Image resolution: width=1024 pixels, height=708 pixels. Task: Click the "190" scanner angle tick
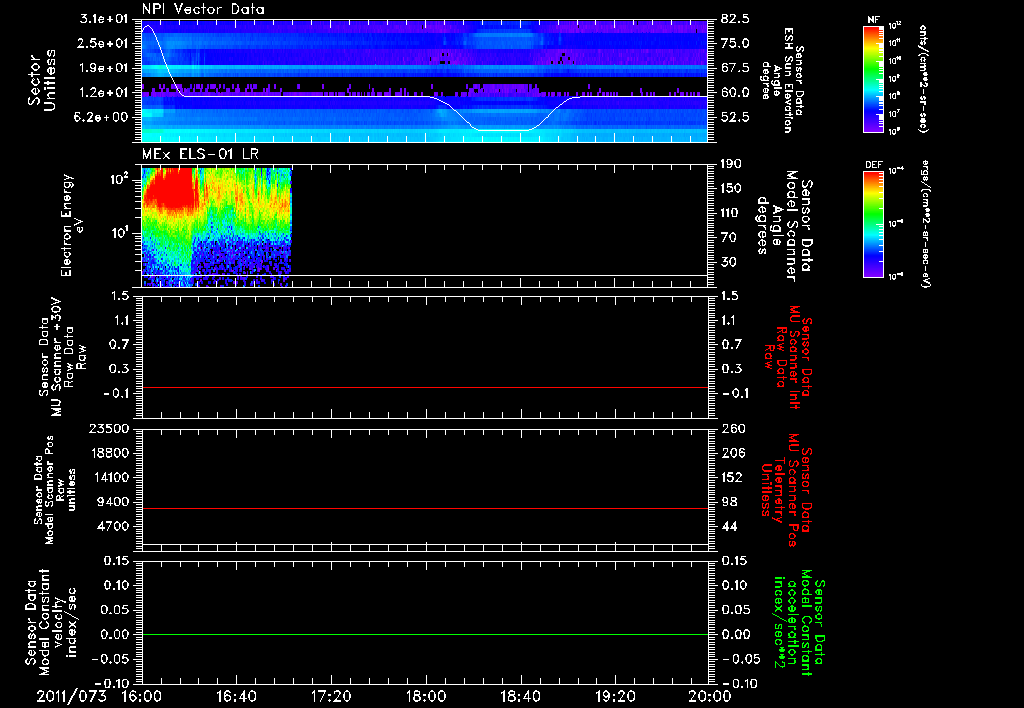click(732, 164)
